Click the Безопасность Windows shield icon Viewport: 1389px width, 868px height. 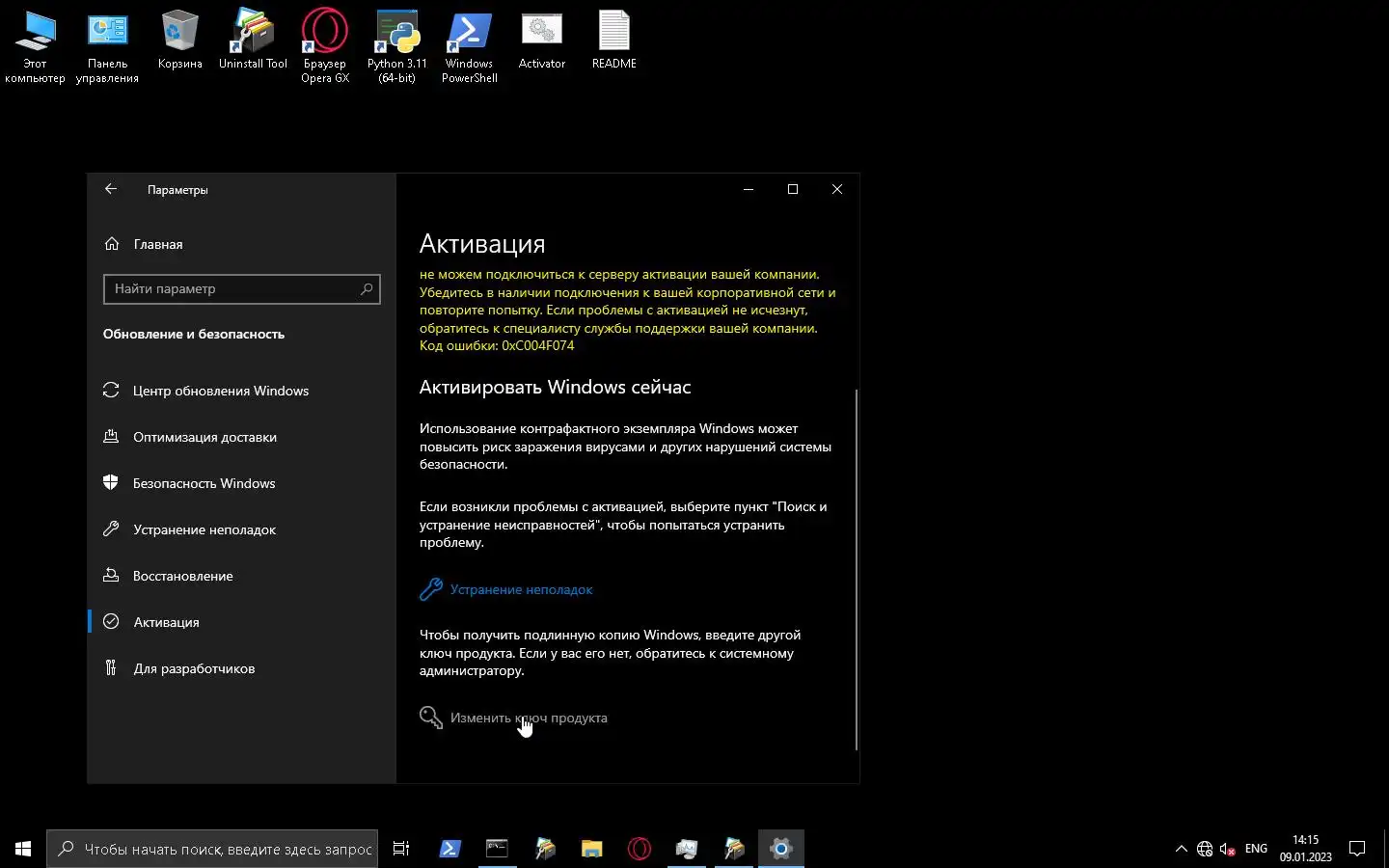point(111,482)
